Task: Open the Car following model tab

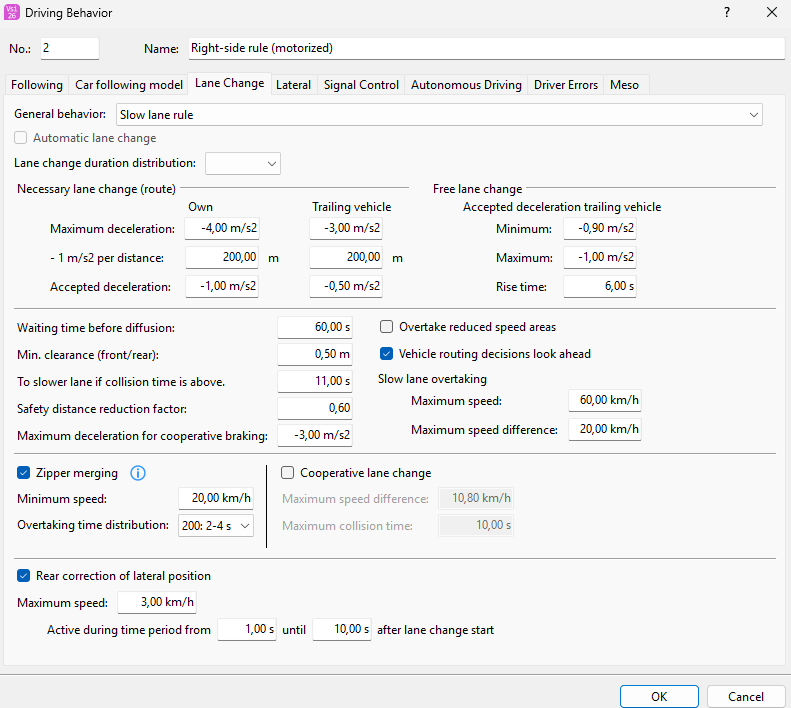Action: (128, 85)
